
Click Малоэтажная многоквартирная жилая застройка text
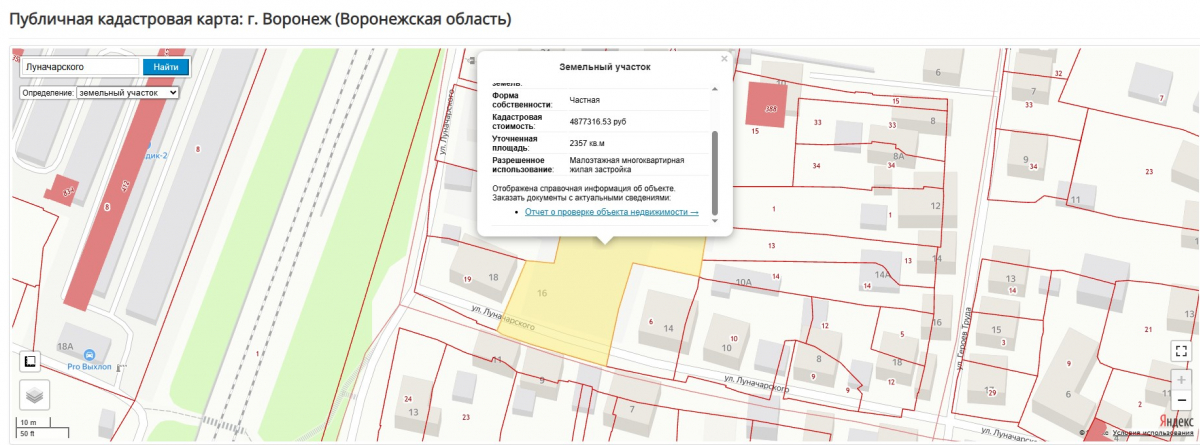pos(627,164)
